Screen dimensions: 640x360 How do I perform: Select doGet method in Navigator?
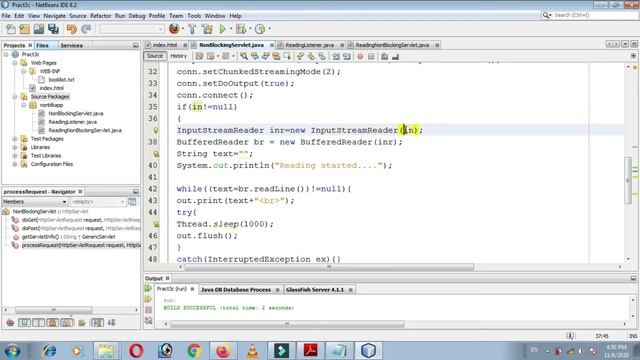(x=76, y=220)
